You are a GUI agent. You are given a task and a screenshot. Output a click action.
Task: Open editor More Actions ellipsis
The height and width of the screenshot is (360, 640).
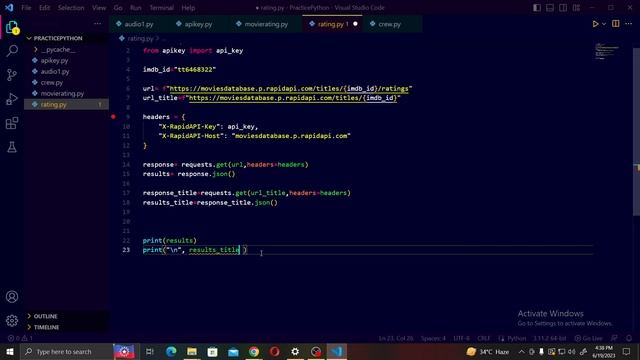tap(629, 24)
